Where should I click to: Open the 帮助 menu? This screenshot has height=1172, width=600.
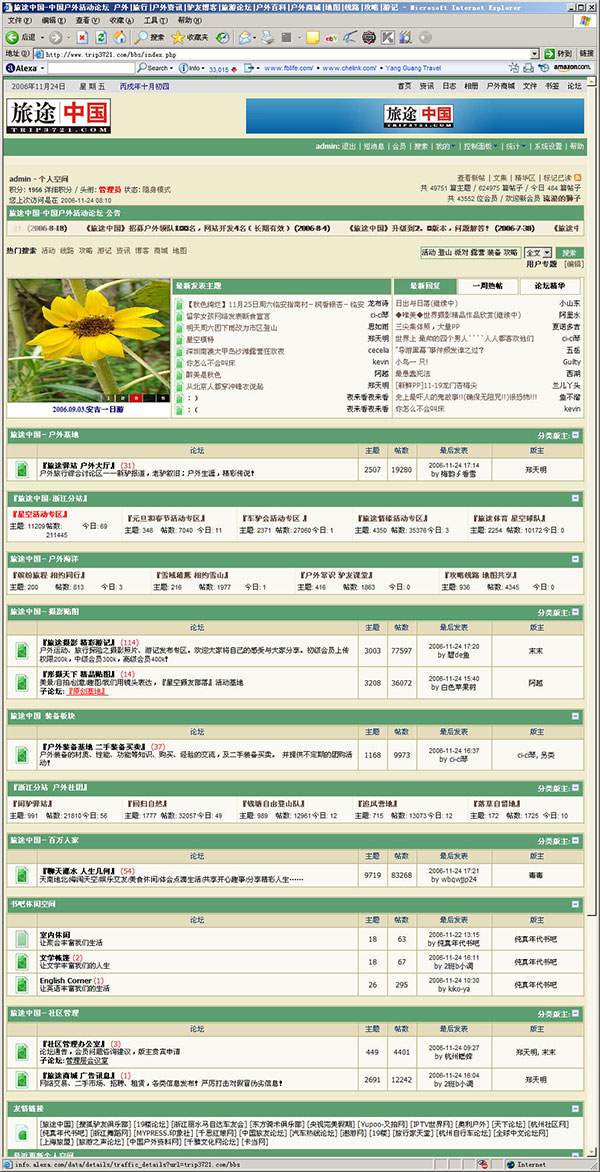188,20
